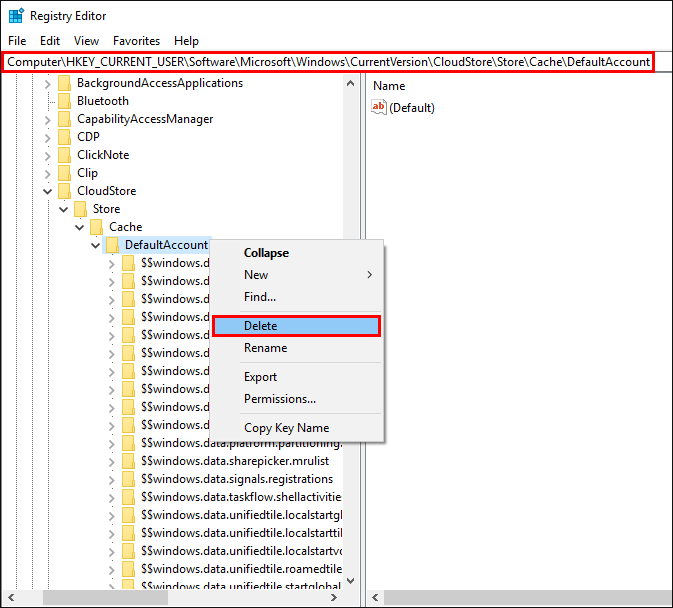The height and width of the screenshot is (608, 673).
Task: Select the (Default) value entry
Action: 412,108
